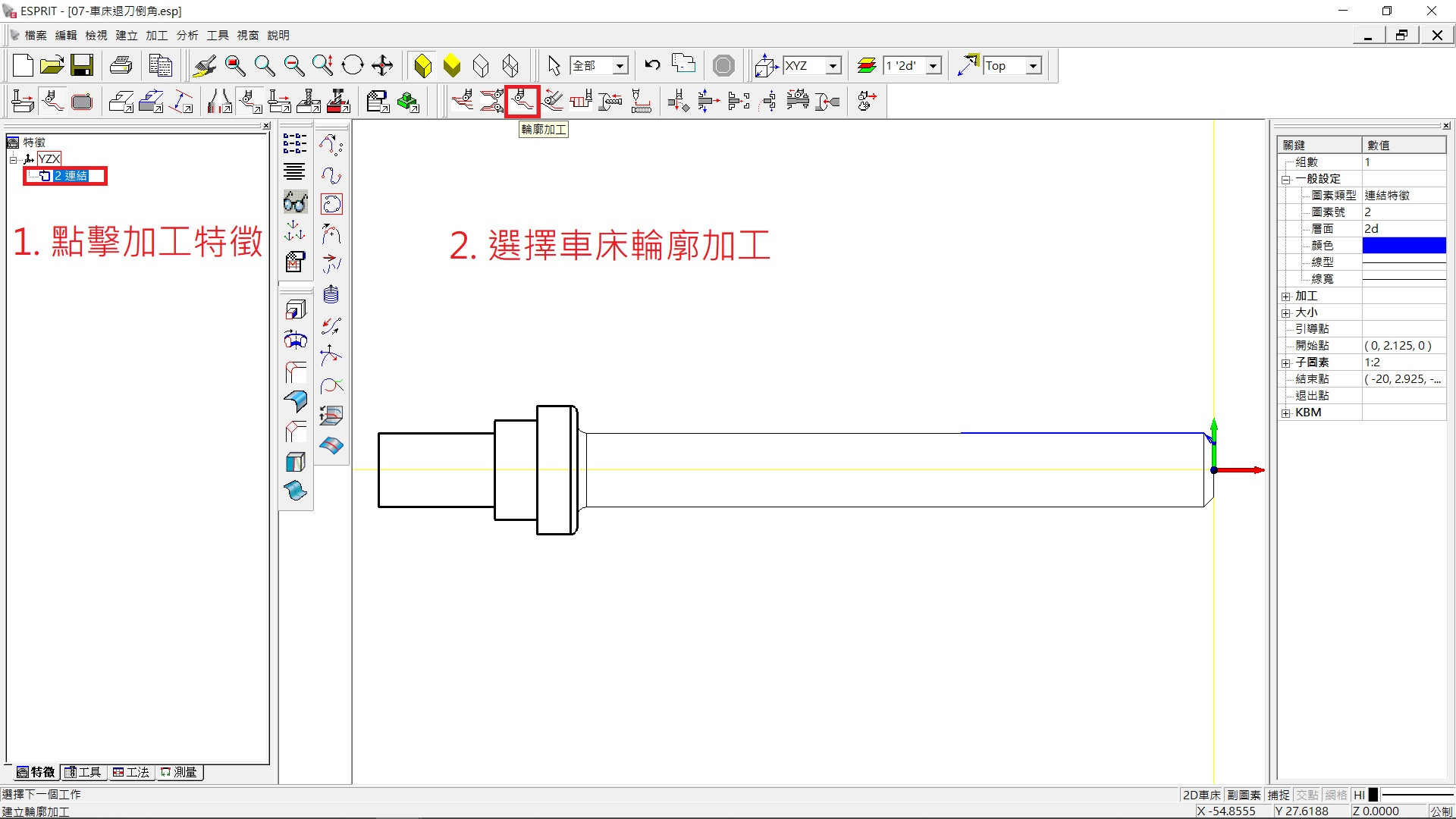Click the blue 顏色 color swatch
This screenshot has height=819, width=1456.
click(1404, 246)
